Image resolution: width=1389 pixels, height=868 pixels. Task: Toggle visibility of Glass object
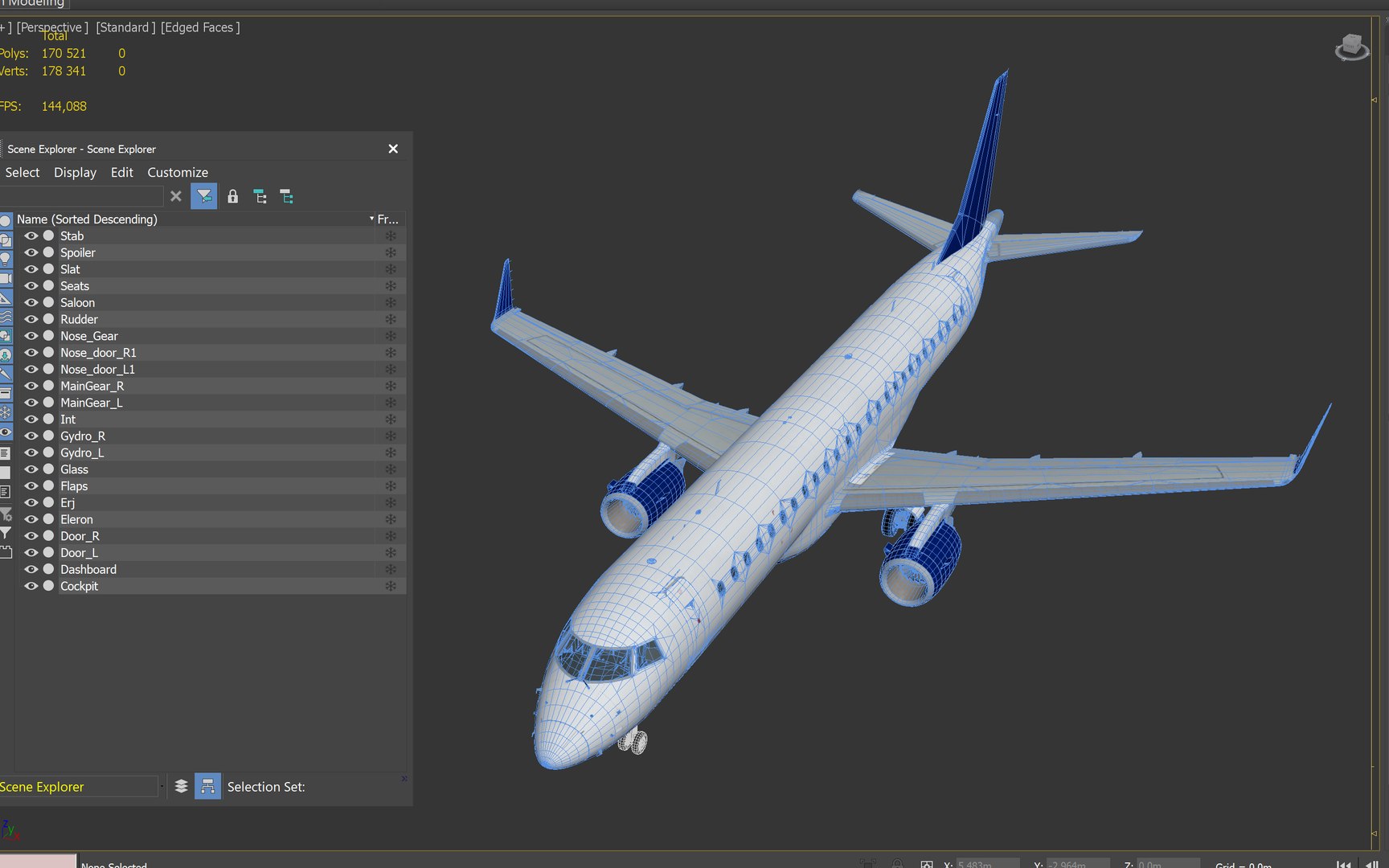(31, 469)
